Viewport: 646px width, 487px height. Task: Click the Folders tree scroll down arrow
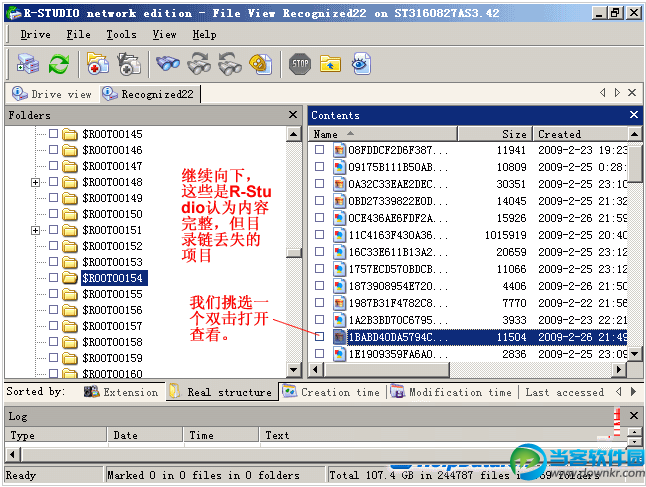coord(293,370)
